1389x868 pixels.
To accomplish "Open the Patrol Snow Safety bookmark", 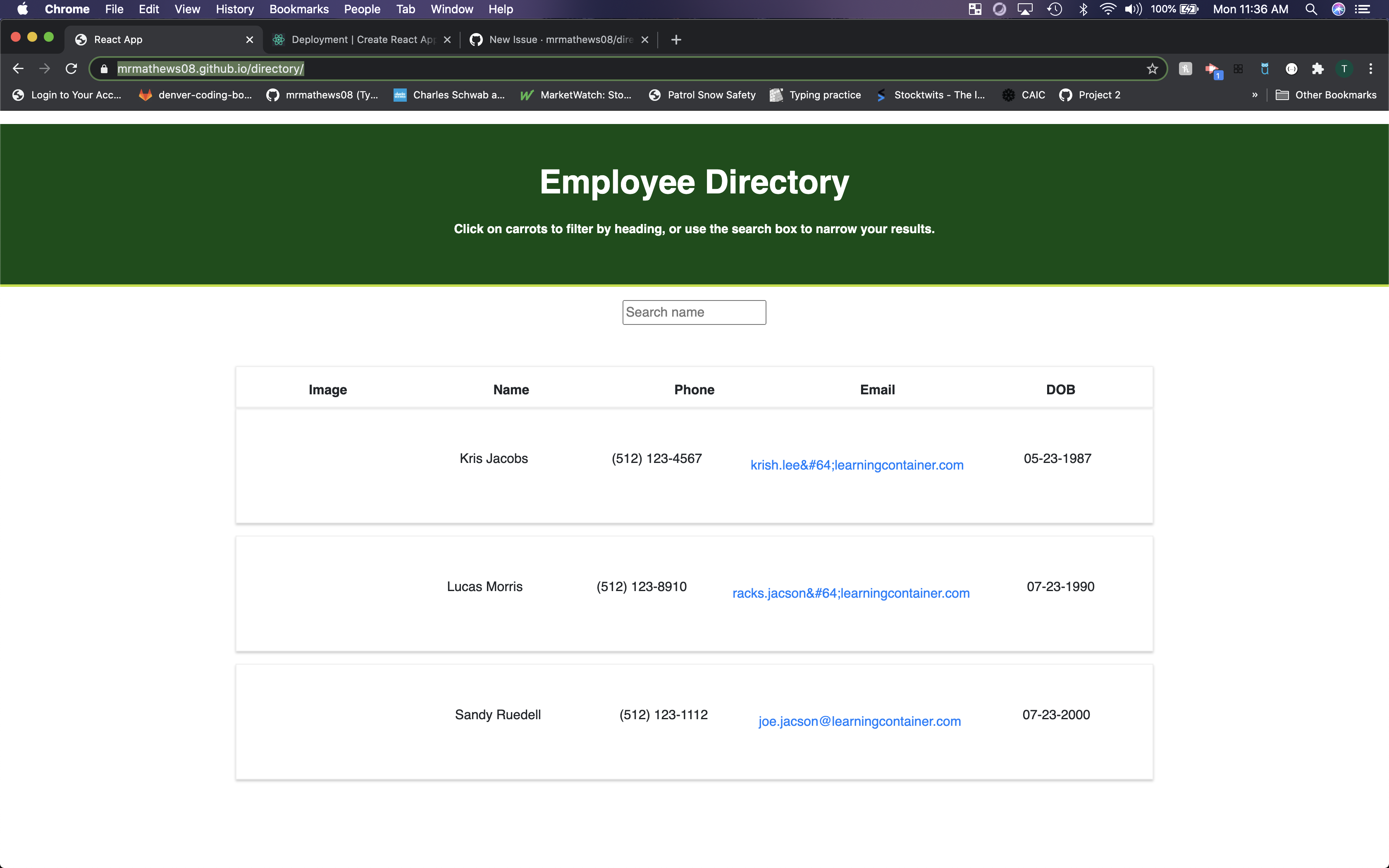I will pyautogui.click(x=702, y=95).
